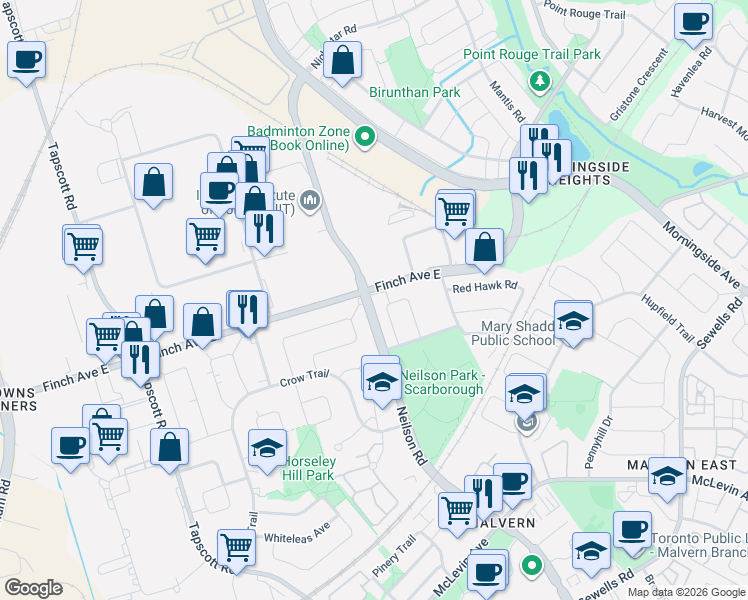Open the cafe marker at McLevin Ave at the bottom
748x600 pixels.
488,572
